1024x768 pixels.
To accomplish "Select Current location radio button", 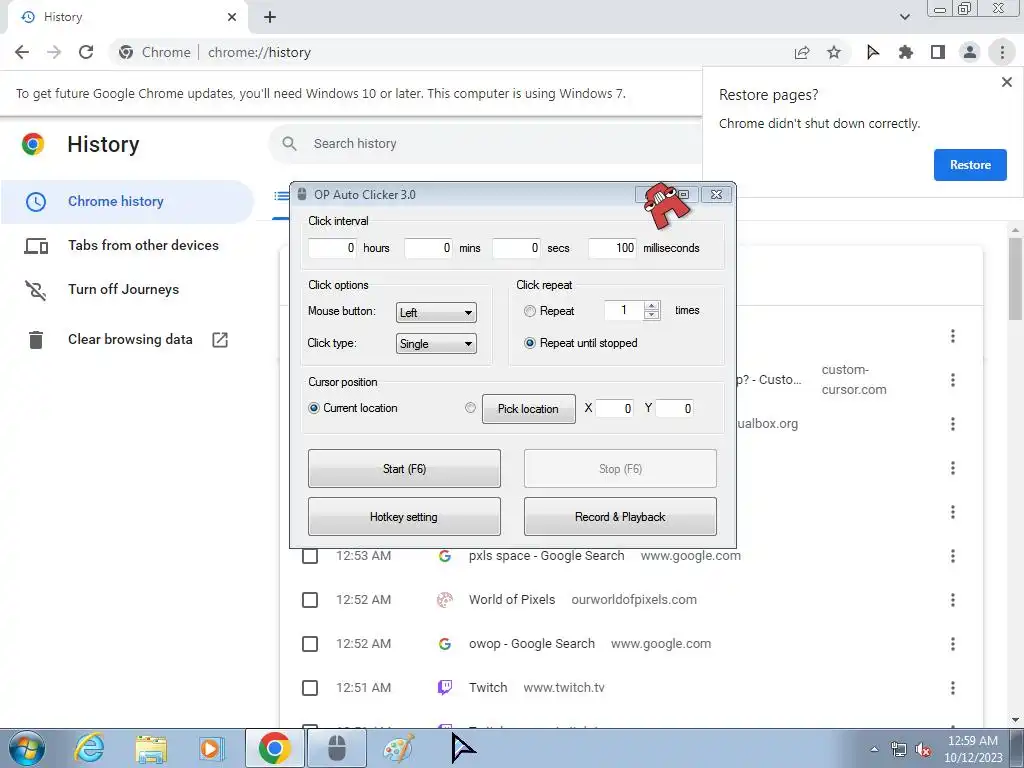I will pyautogui.click(x=314, y=408).
